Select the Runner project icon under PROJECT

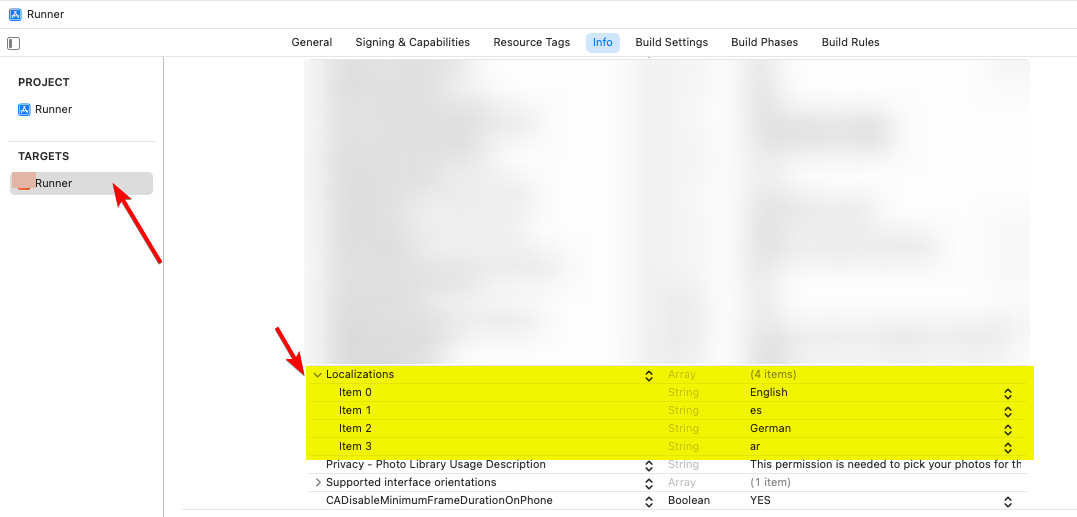point(24,109)
